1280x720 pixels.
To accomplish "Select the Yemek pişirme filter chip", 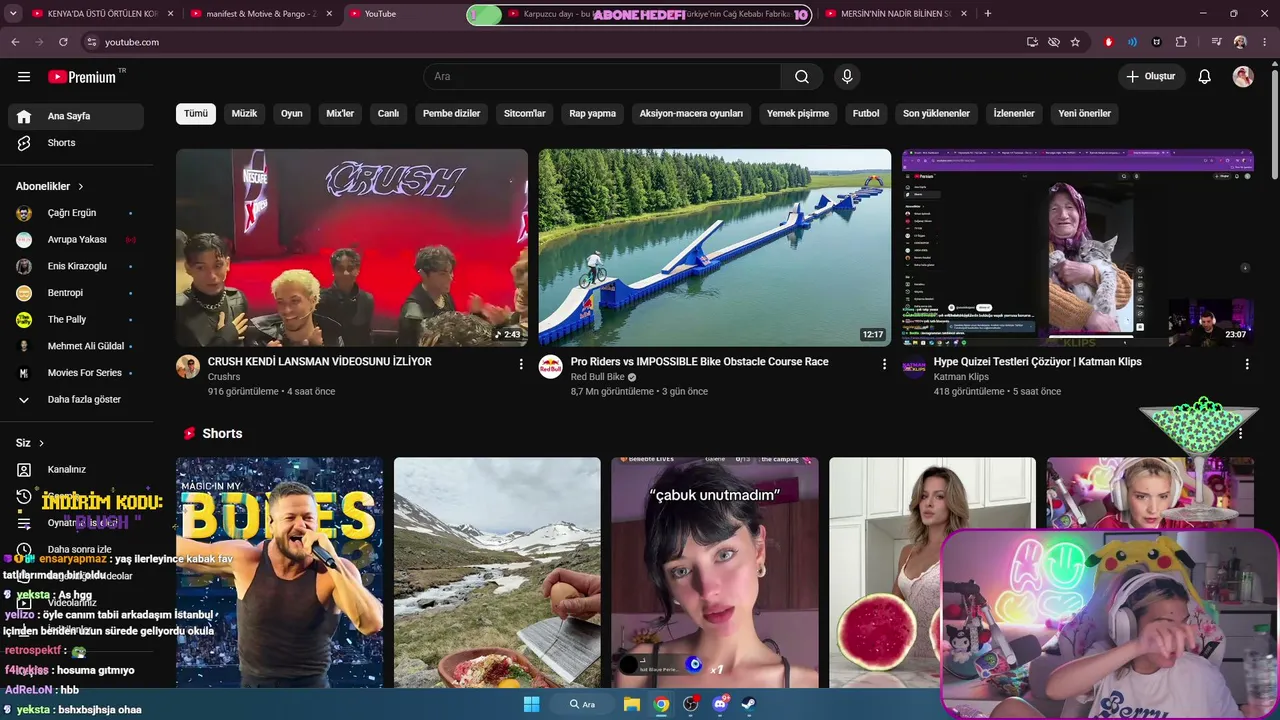I will coord(798,114).
